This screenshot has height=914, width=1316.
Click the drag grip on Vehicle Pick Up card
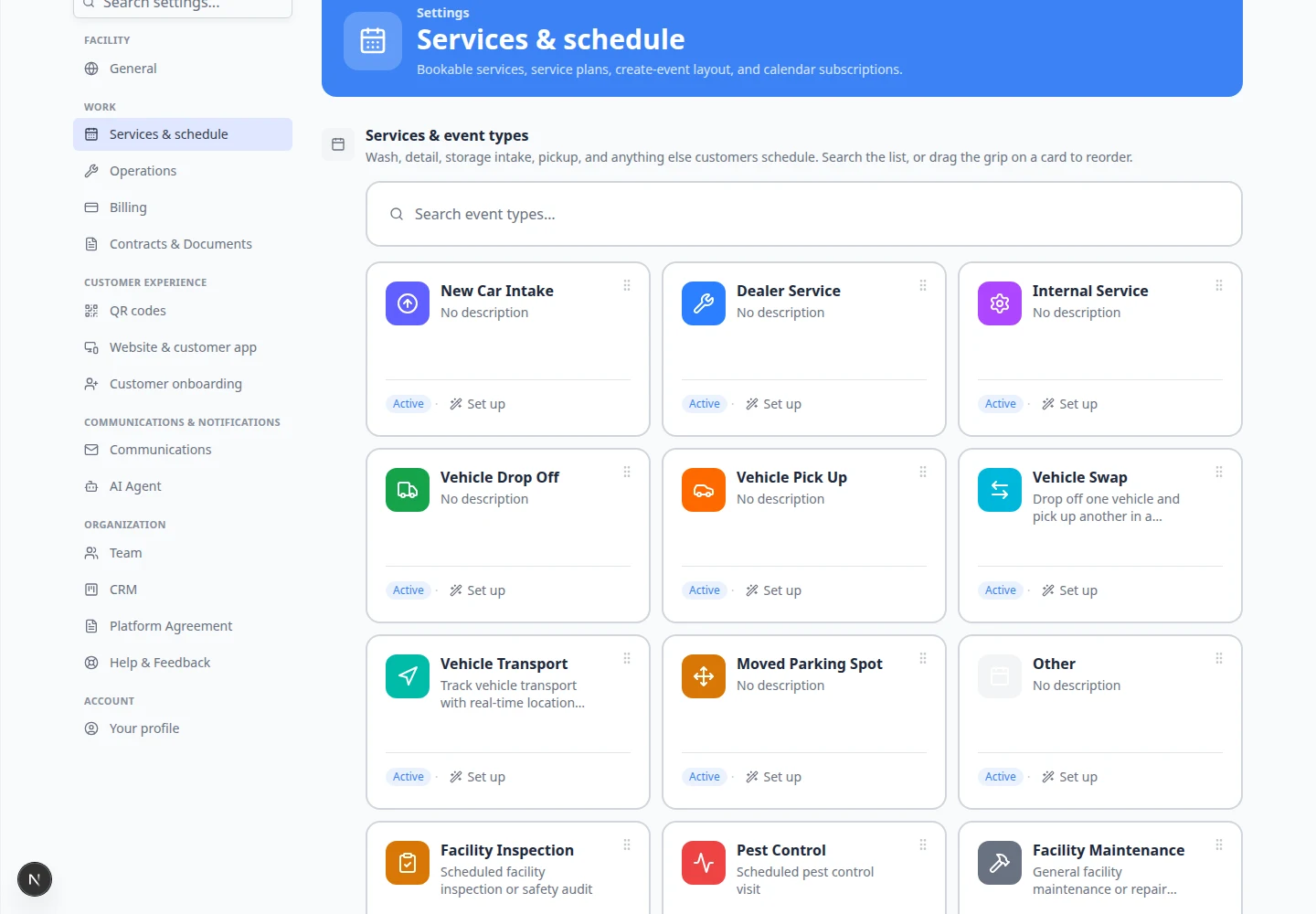coord(923,472)
